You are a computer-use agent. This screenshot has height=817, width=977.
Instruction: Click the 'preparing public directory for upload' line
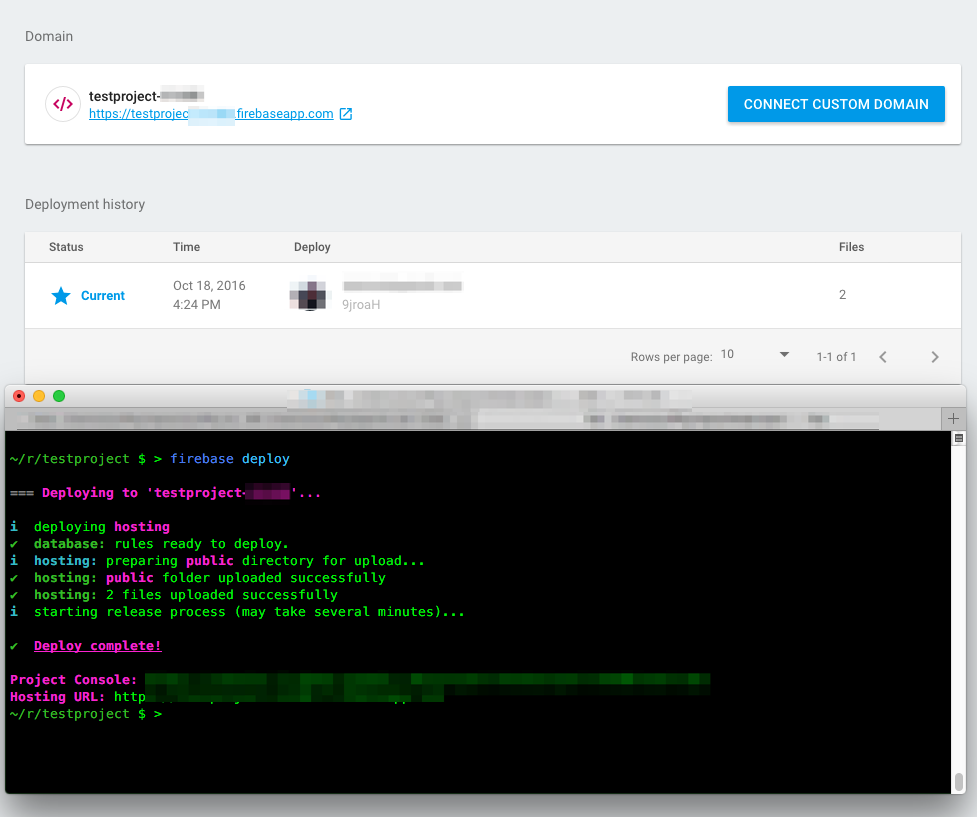point(217,561)
